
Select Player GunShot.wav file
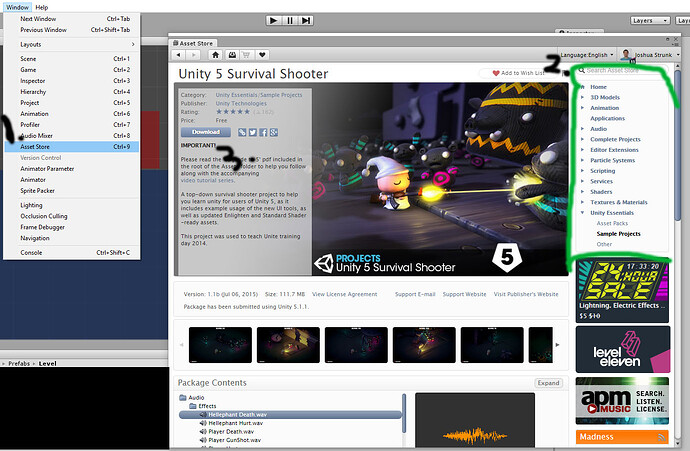[x=235, y=440]
